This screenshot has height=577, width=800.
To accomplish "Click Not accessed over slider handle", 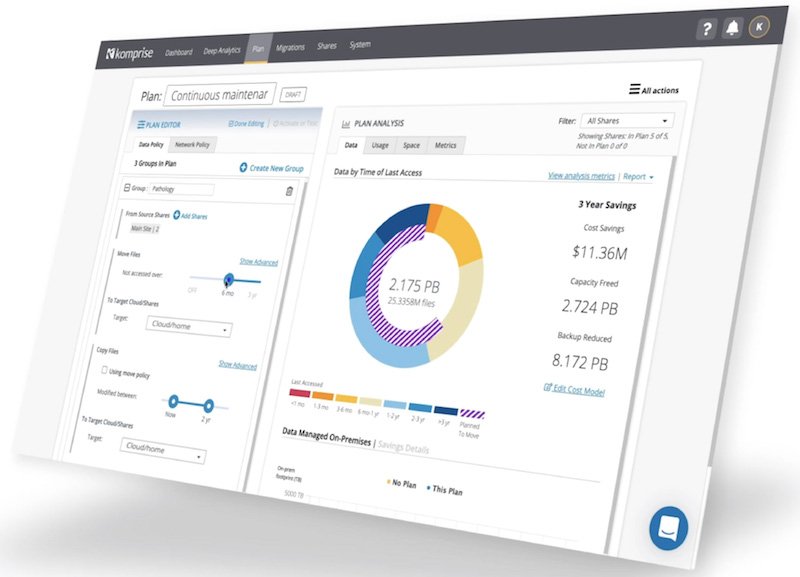I will (229, 279).
